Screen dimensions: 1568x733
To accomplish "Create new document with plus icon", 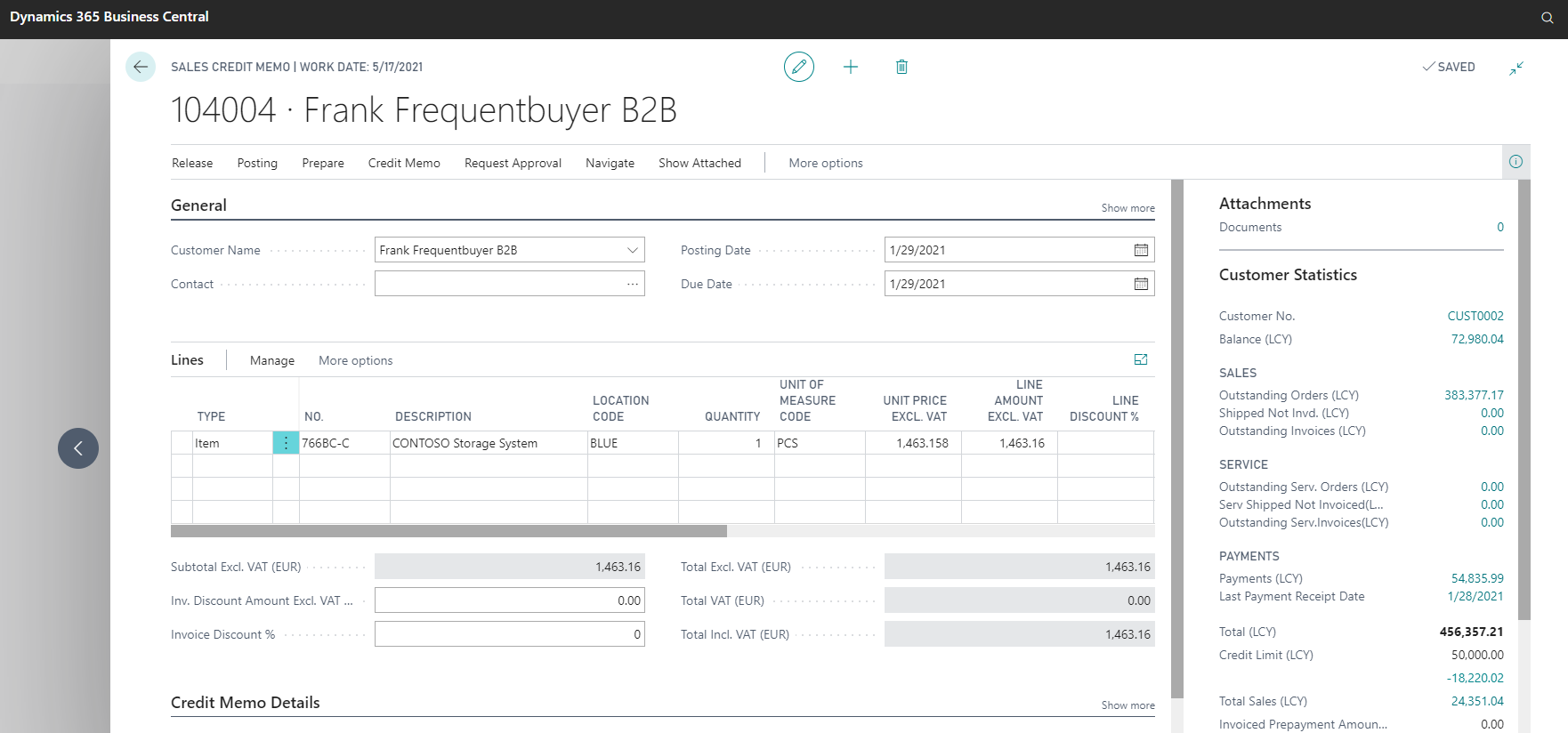I will click(x=851, y=67).
